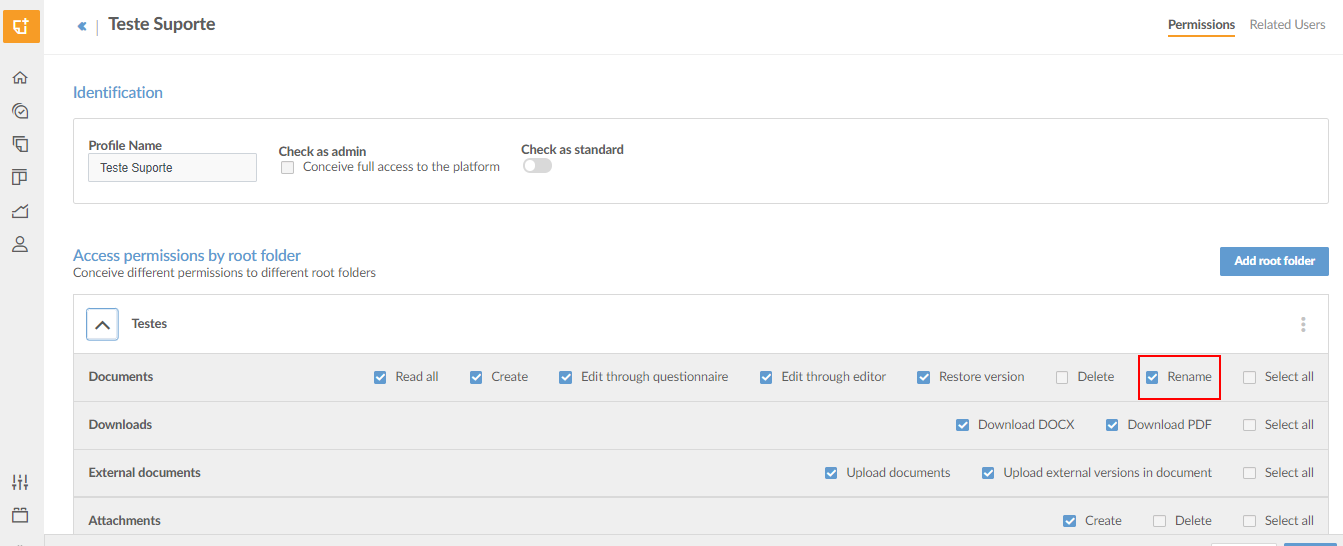Toggle the Check as standard switch
Image resolution: width=1343 pixels, height=546 pixels.
[x=537, y=166]
